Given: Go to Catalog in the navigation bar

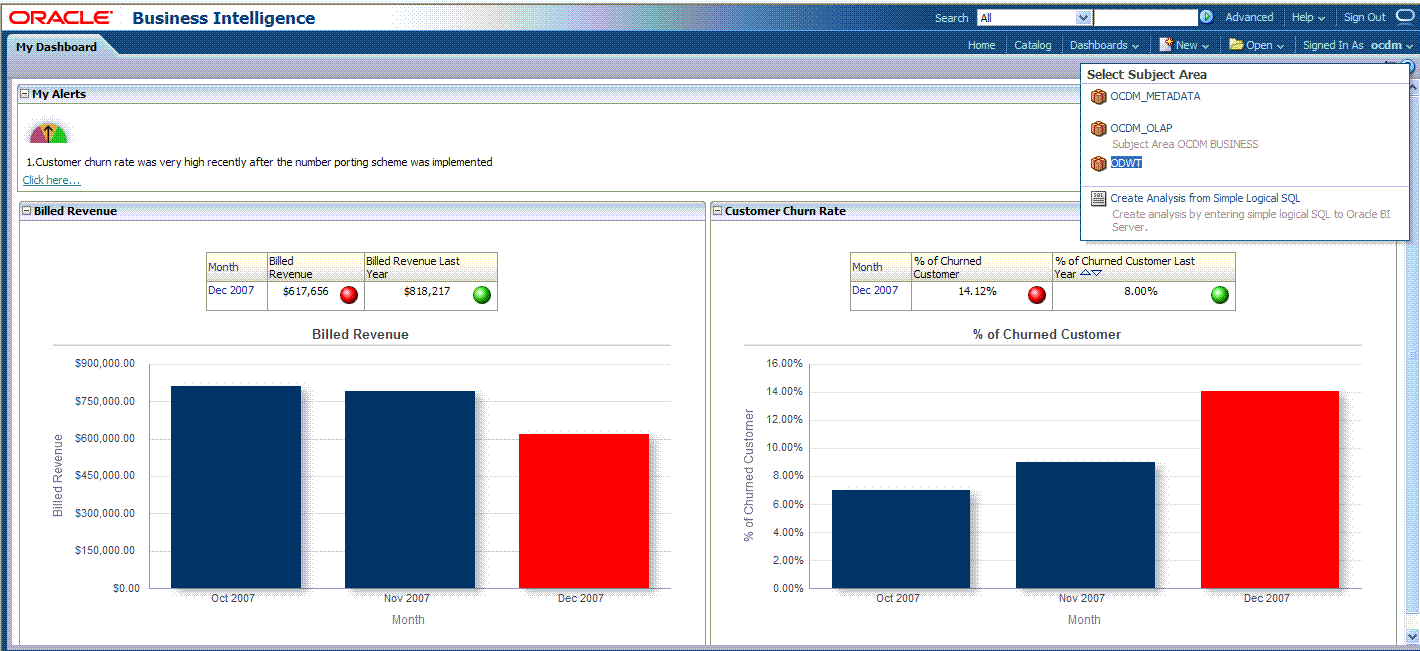Looking at the screenshot, I should pos(1033,45).
